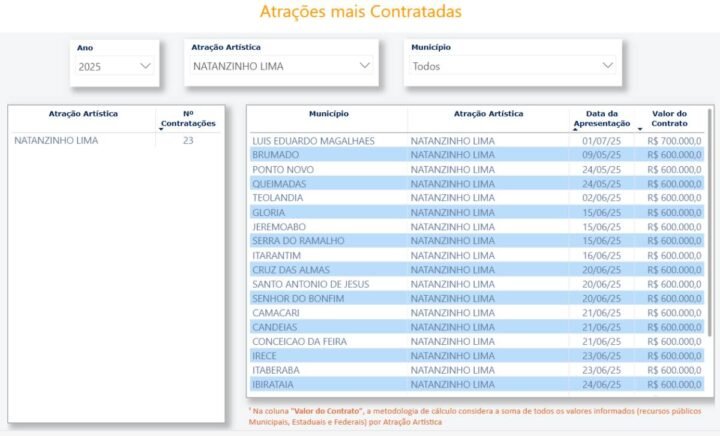Sort by Data da Apresentação header
This screenshot has width=720, height=436.
click(x=602, y=118)
